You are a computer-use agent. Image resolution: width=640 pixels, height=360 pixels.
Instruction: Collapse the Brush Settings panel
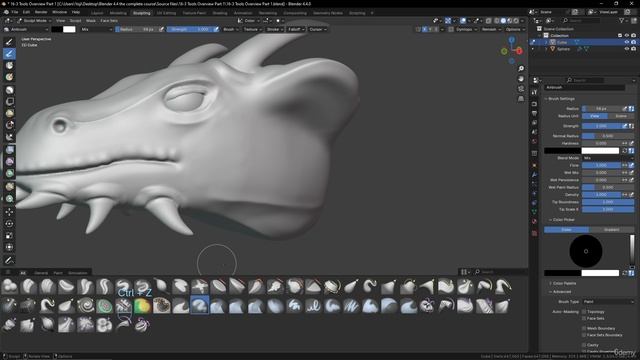pyautogui.click(x=561, y=99)
